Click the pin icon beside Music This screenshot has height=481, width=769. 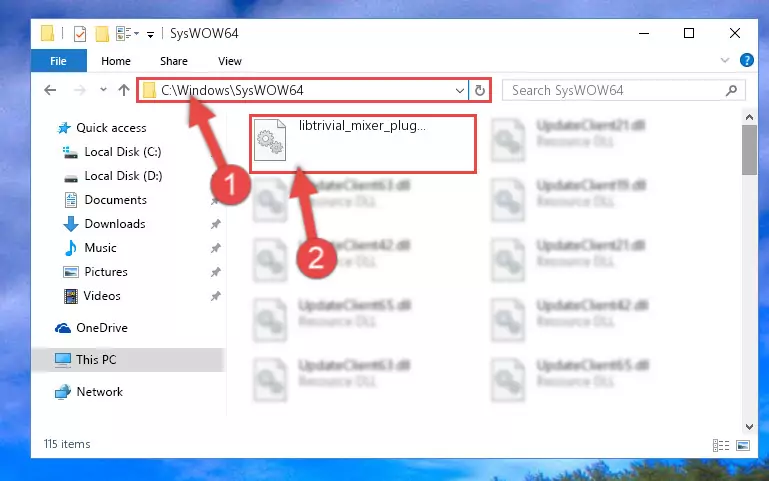point(215,248)
